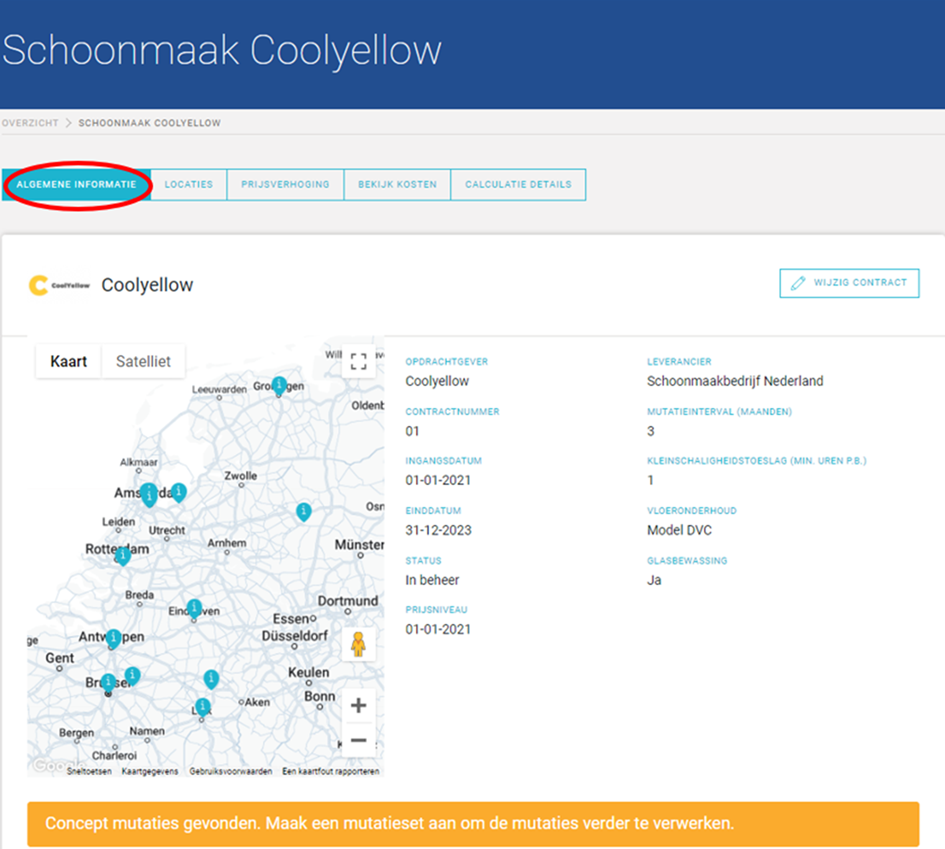
Task: Click supplier name Schoonmaakbedrijf Nederland
Action: click(735, 381)
